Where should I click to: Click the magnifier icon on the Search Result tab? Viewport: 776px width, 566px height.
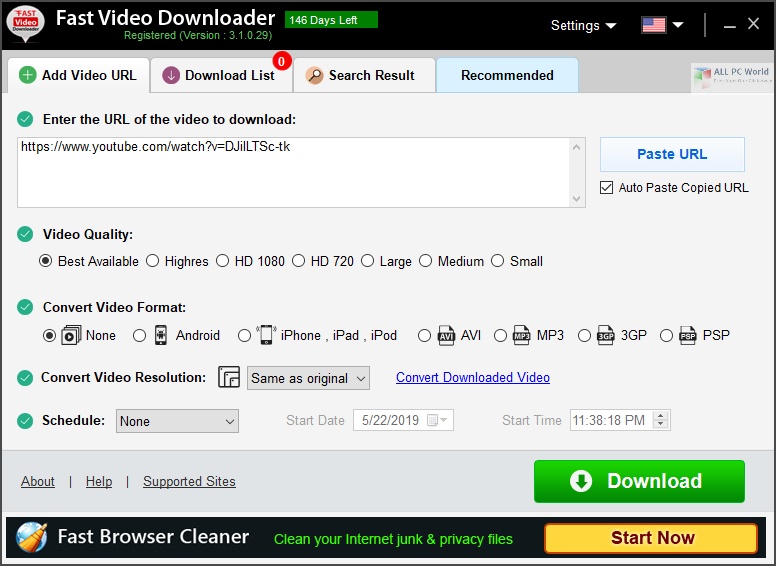click(314, 75)
